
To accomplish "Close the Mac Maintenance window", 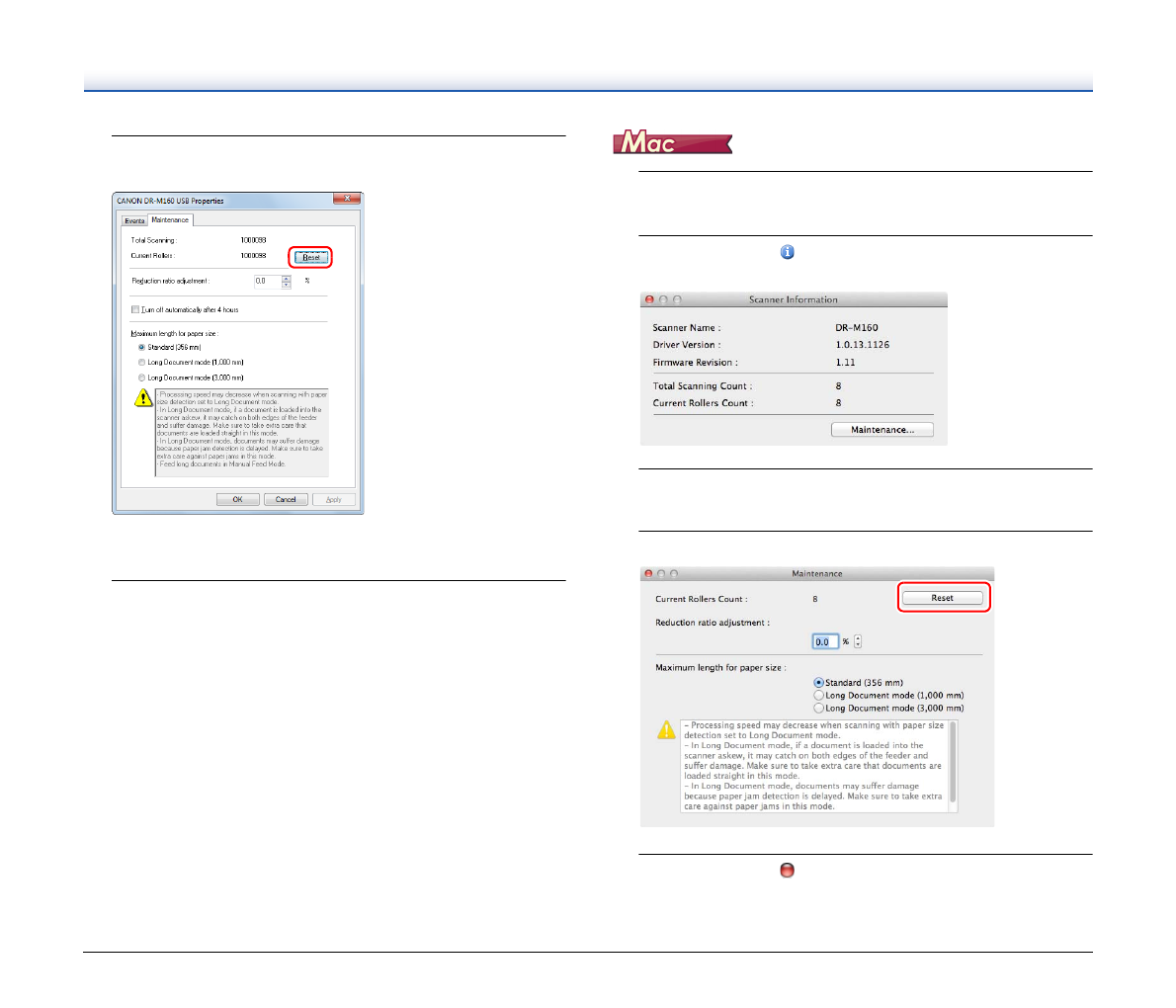I will point(648,573).
